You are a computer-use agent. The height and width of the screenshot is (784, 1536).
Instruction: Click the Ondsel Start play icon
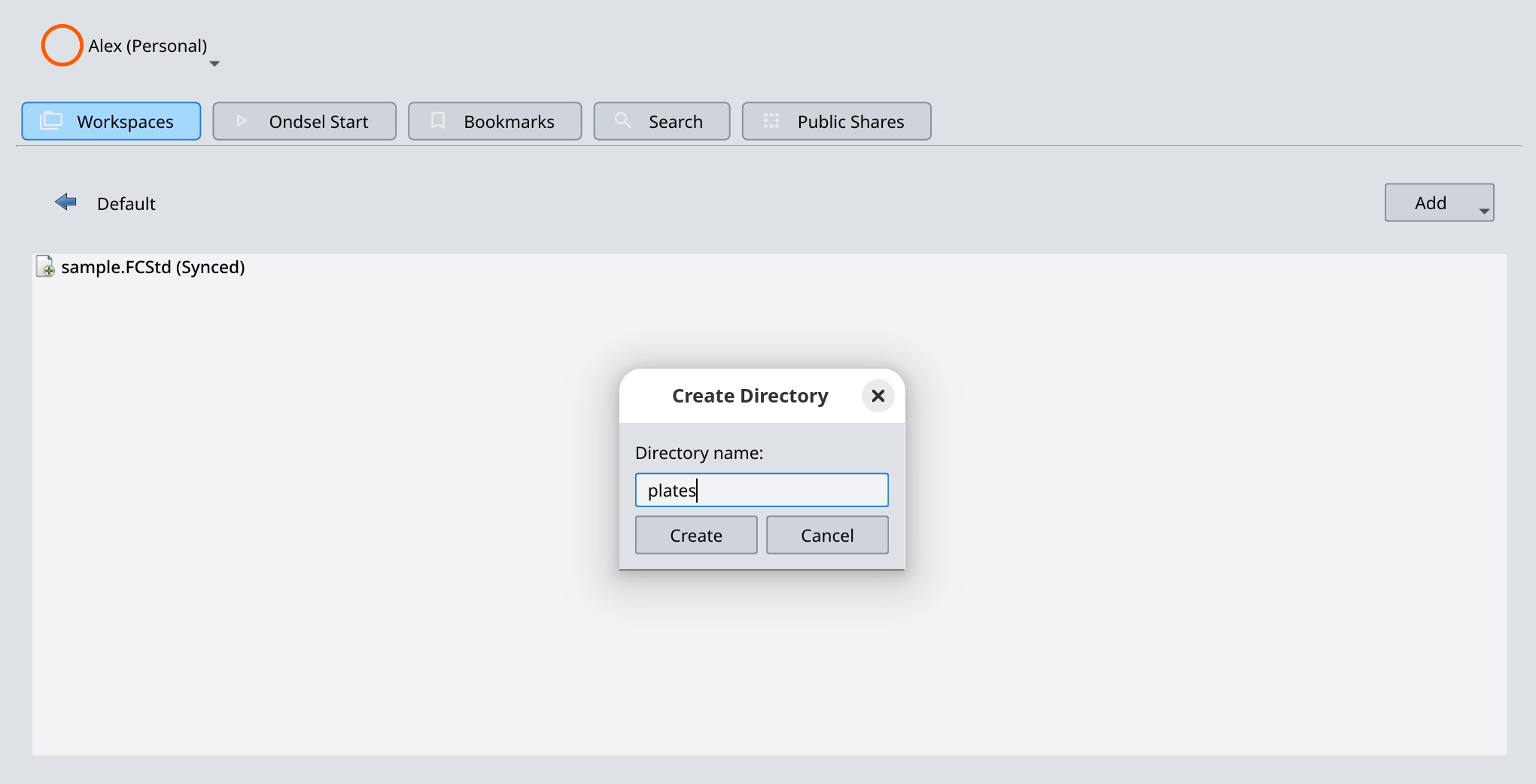pyautogui.click(x=241, y=121)
